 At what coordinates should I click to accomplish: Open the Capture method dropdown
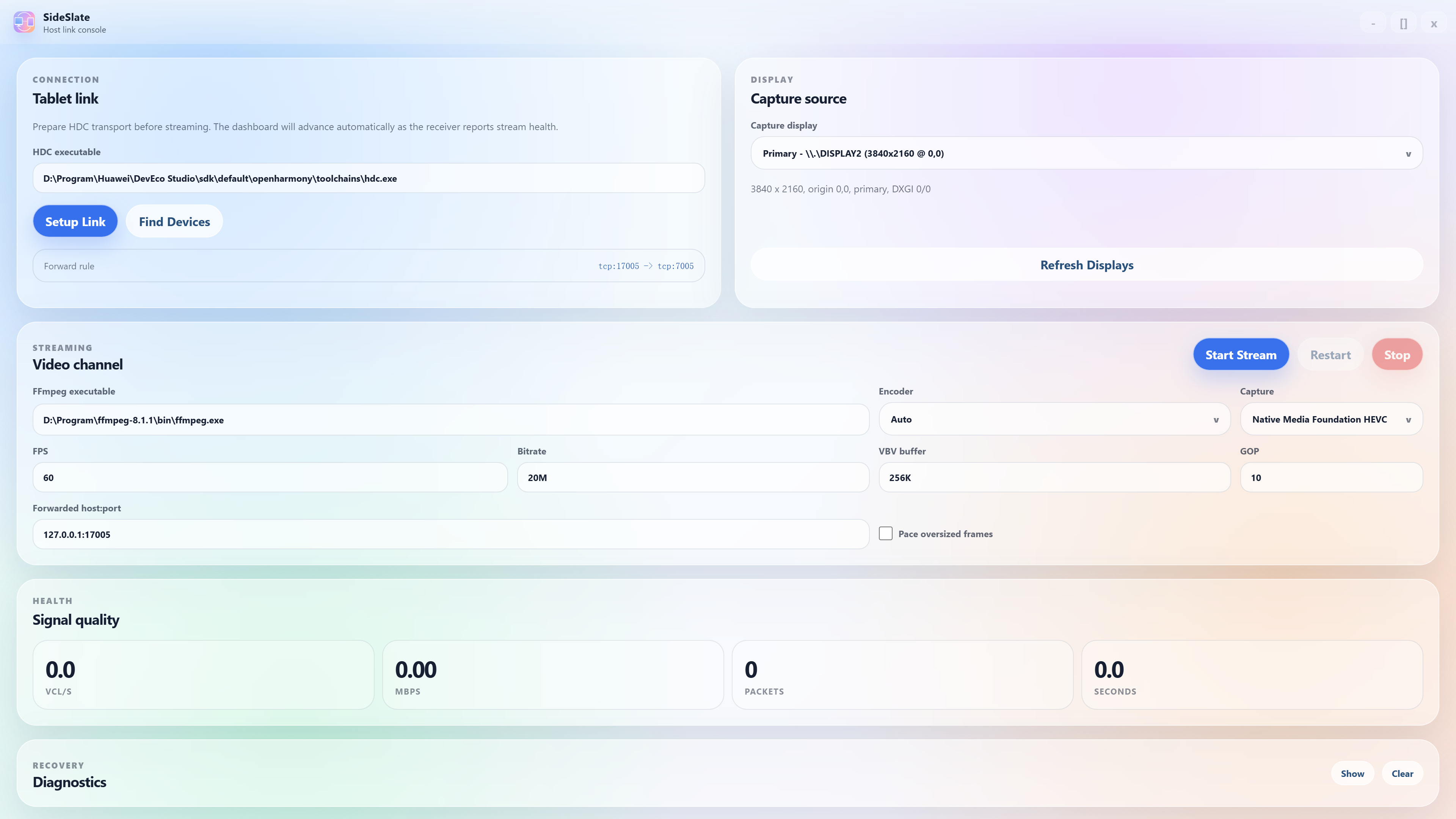click(1331, 419)
